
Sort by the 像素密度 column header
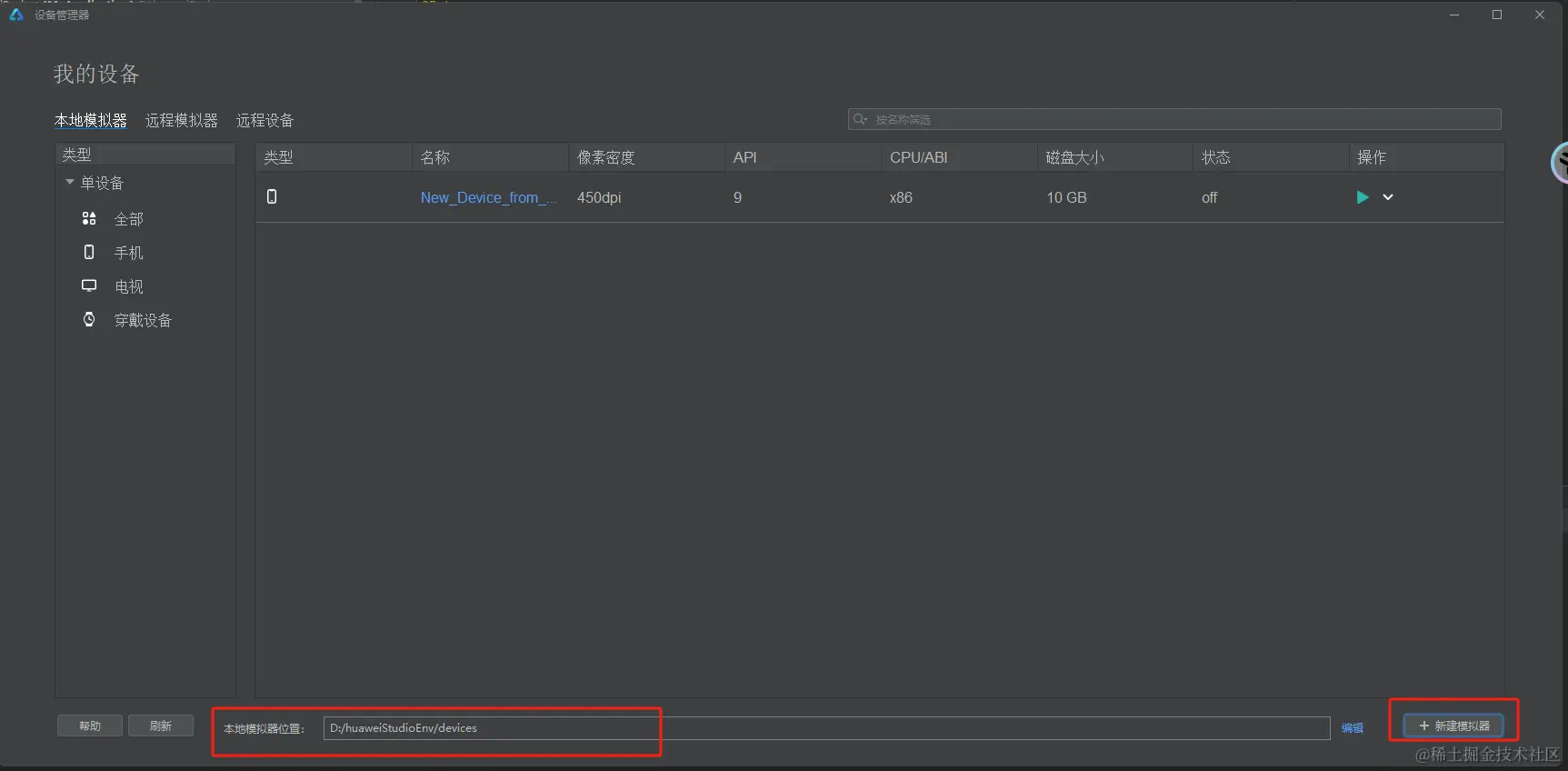[646, 157]
